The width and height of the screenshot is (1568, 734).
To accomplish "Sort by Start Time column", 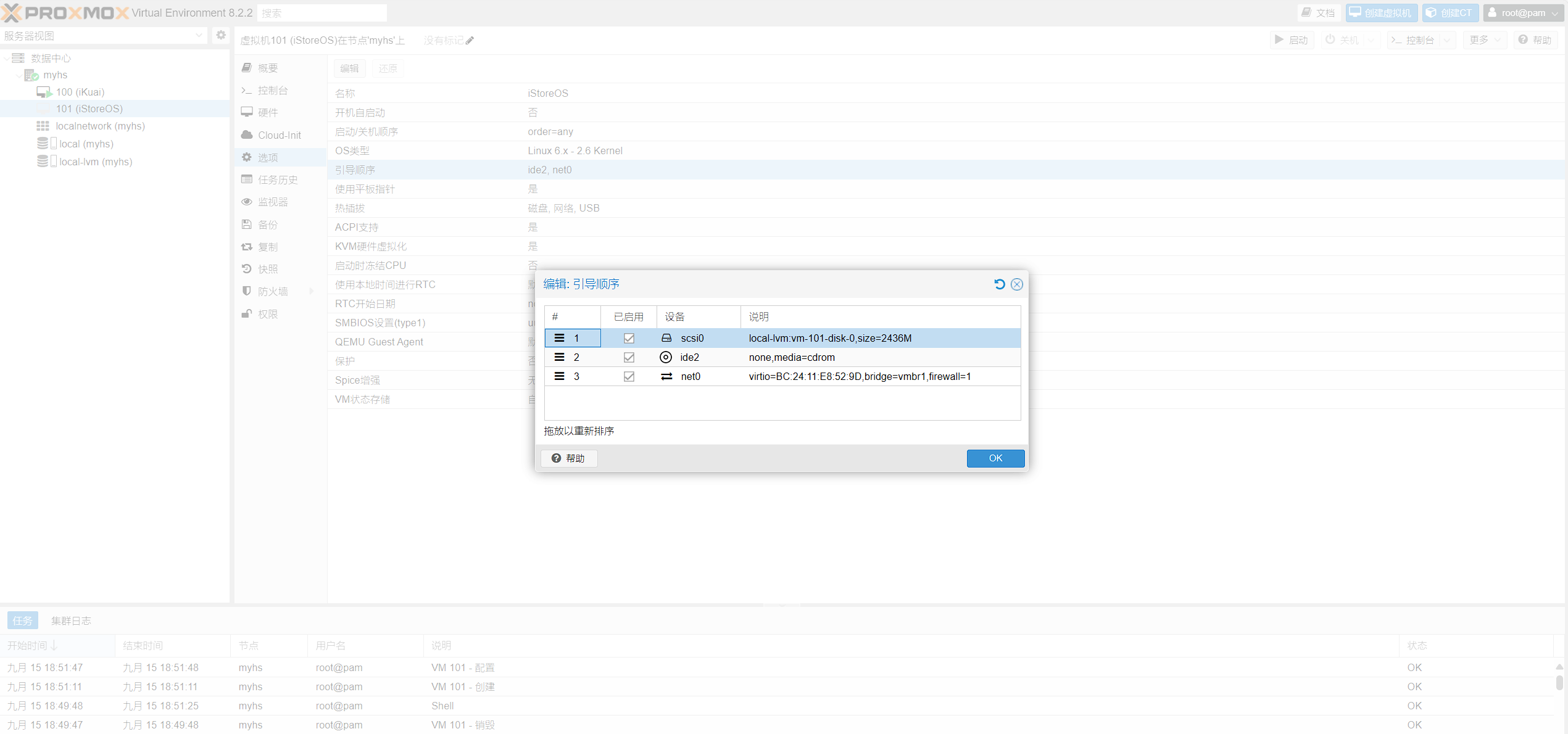I will (57, 646).
